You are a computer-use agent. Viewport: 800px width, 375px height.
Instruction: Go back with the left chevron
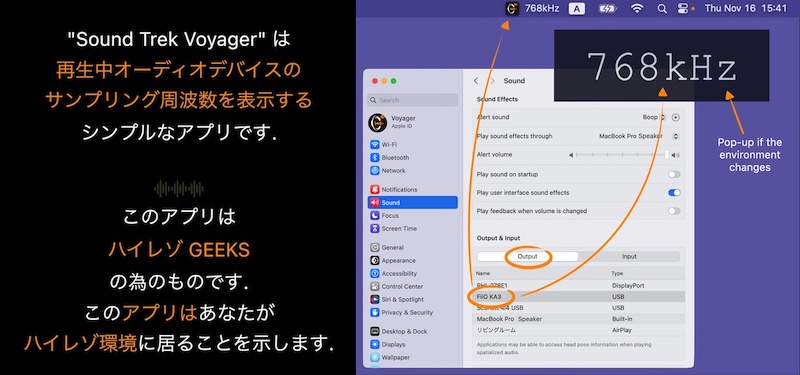click(x=476, y=81)
